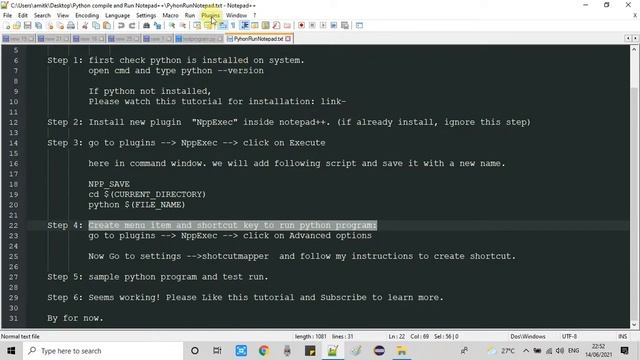Screen dimensions: 640x360
Task: Save the current file via toolbar
Action: tap(27, 25)
